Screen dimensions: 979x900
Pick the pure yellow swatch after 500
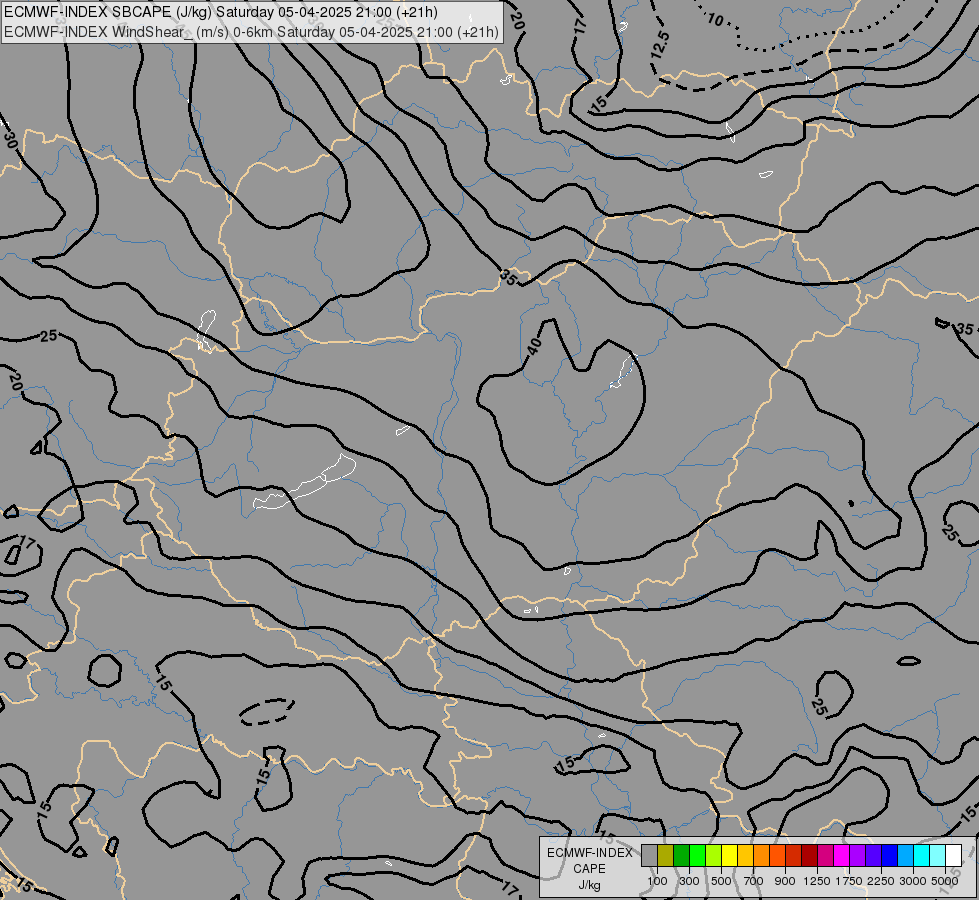click(x=729, y=855)
